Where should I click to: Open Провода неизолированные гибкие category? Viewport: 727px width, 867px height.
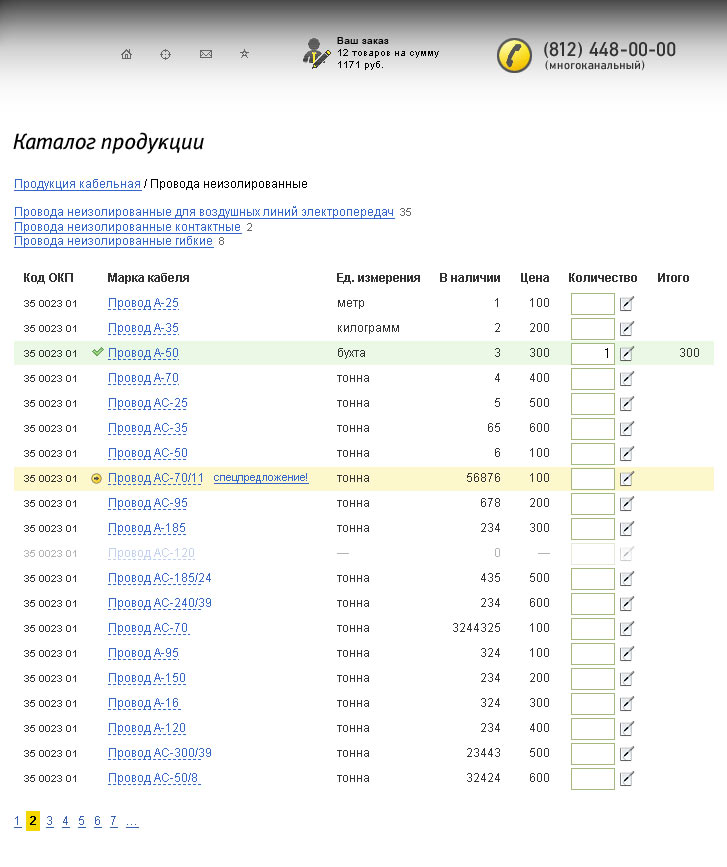[x=113, y=241]
